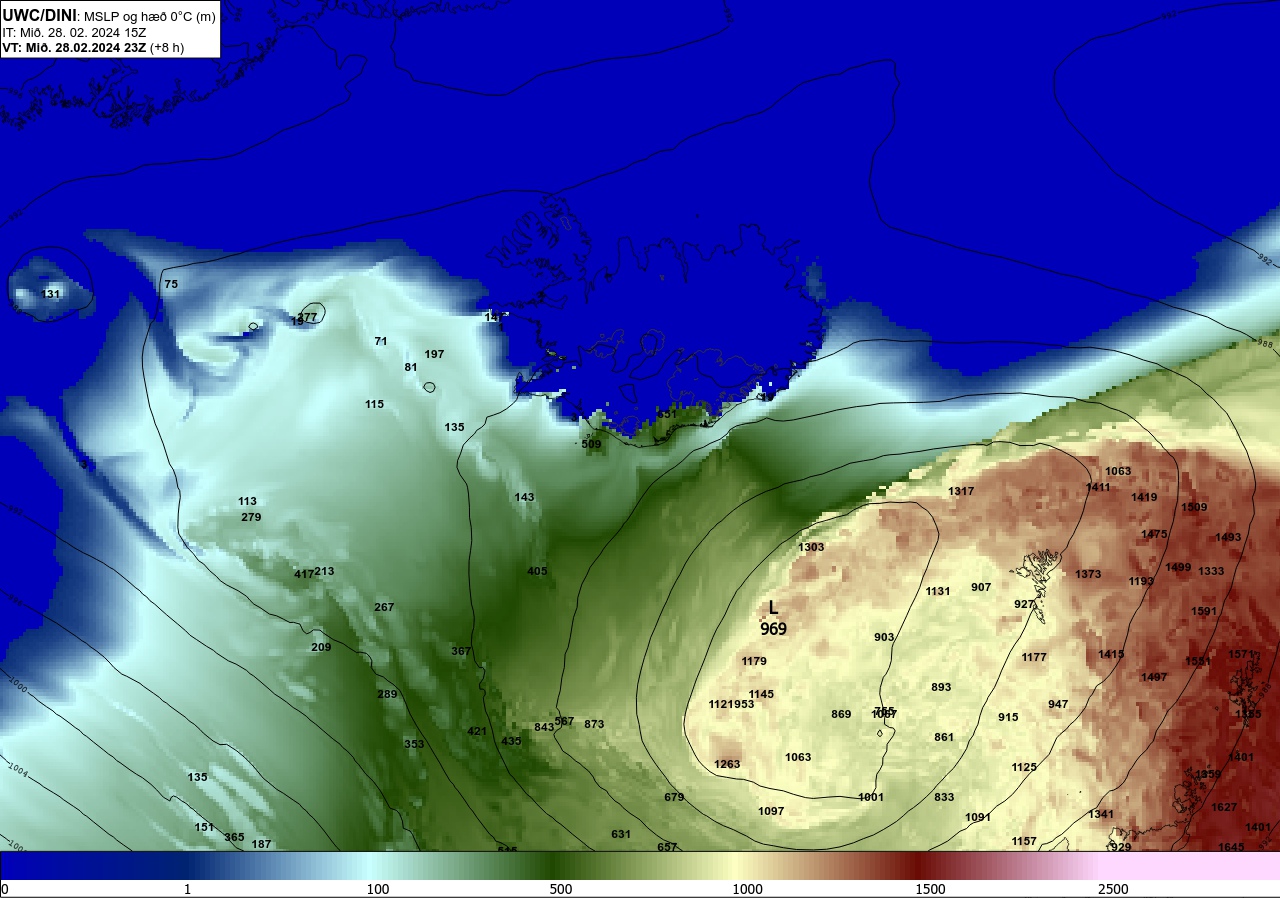Click the height value 209

pos(321,647)
